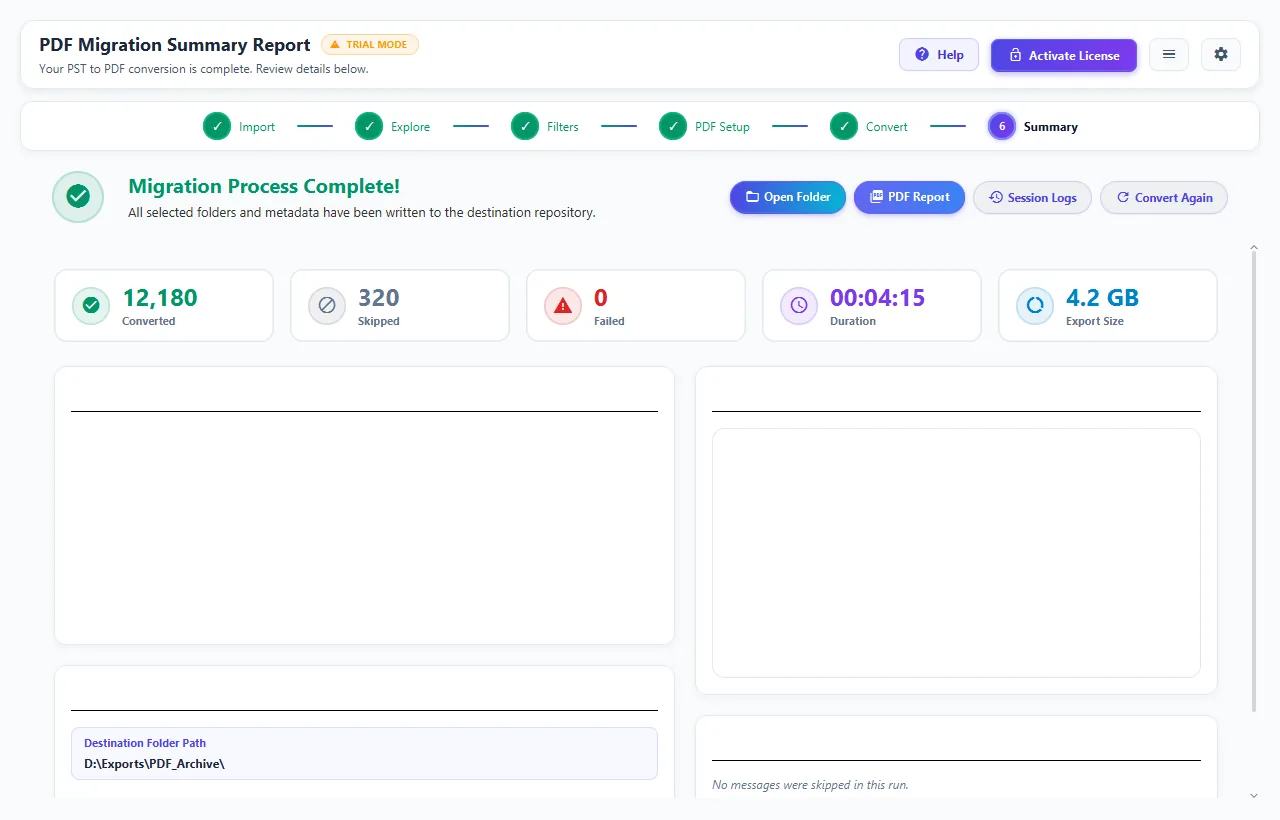Click the Convert step checkmark circle
The image size is (1280, 820).
click(x=844, y=127)
